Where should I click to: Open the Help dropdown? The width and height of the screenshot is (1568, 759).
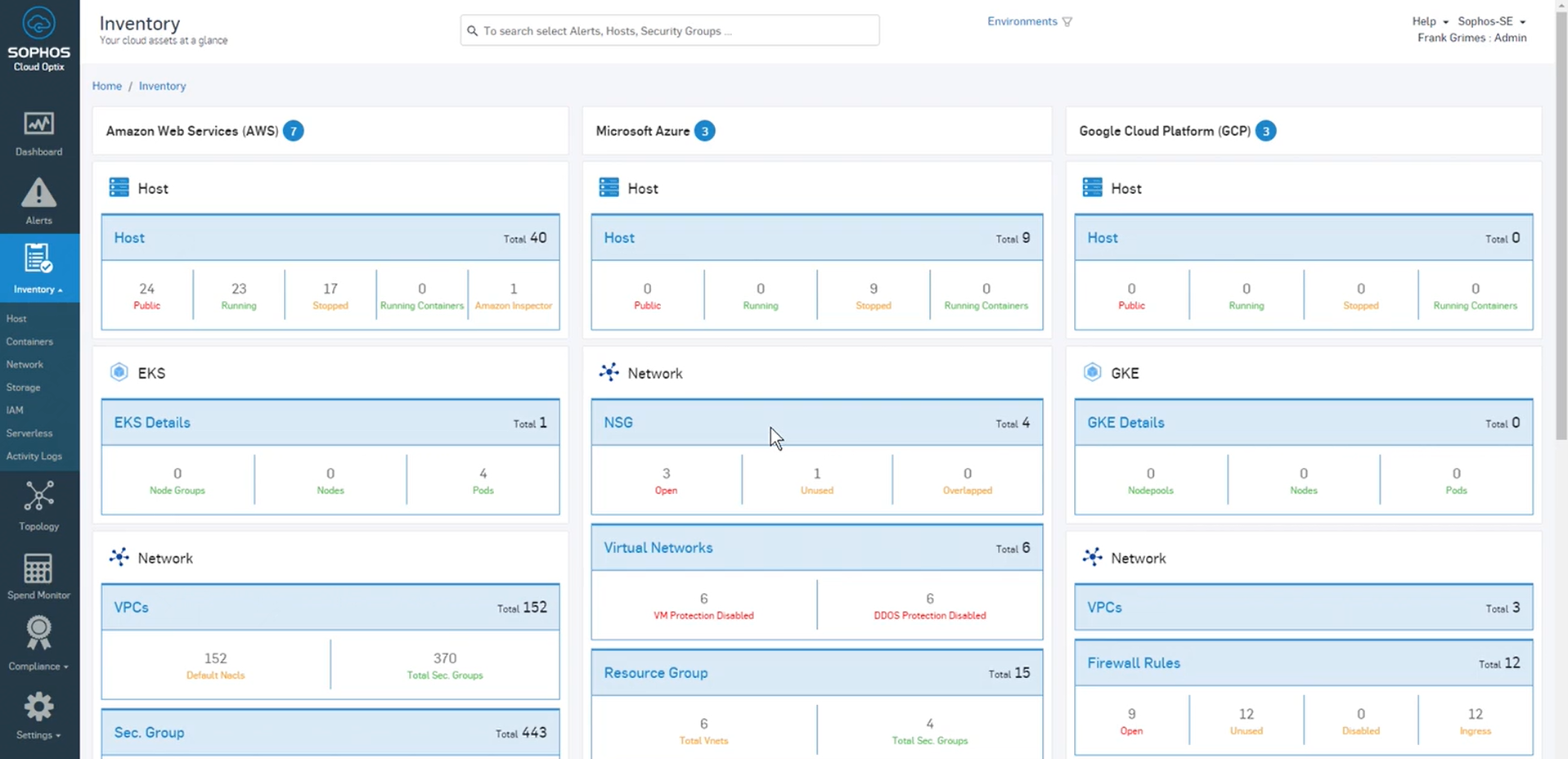tap(1427, 21)
